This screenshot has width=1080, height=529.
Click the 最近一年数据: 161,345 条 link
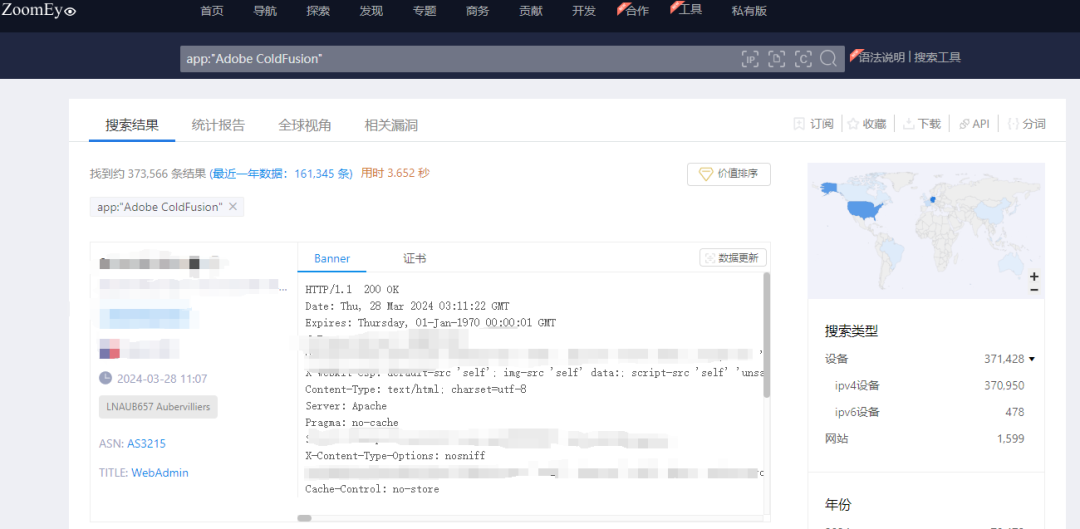[281, 174]
